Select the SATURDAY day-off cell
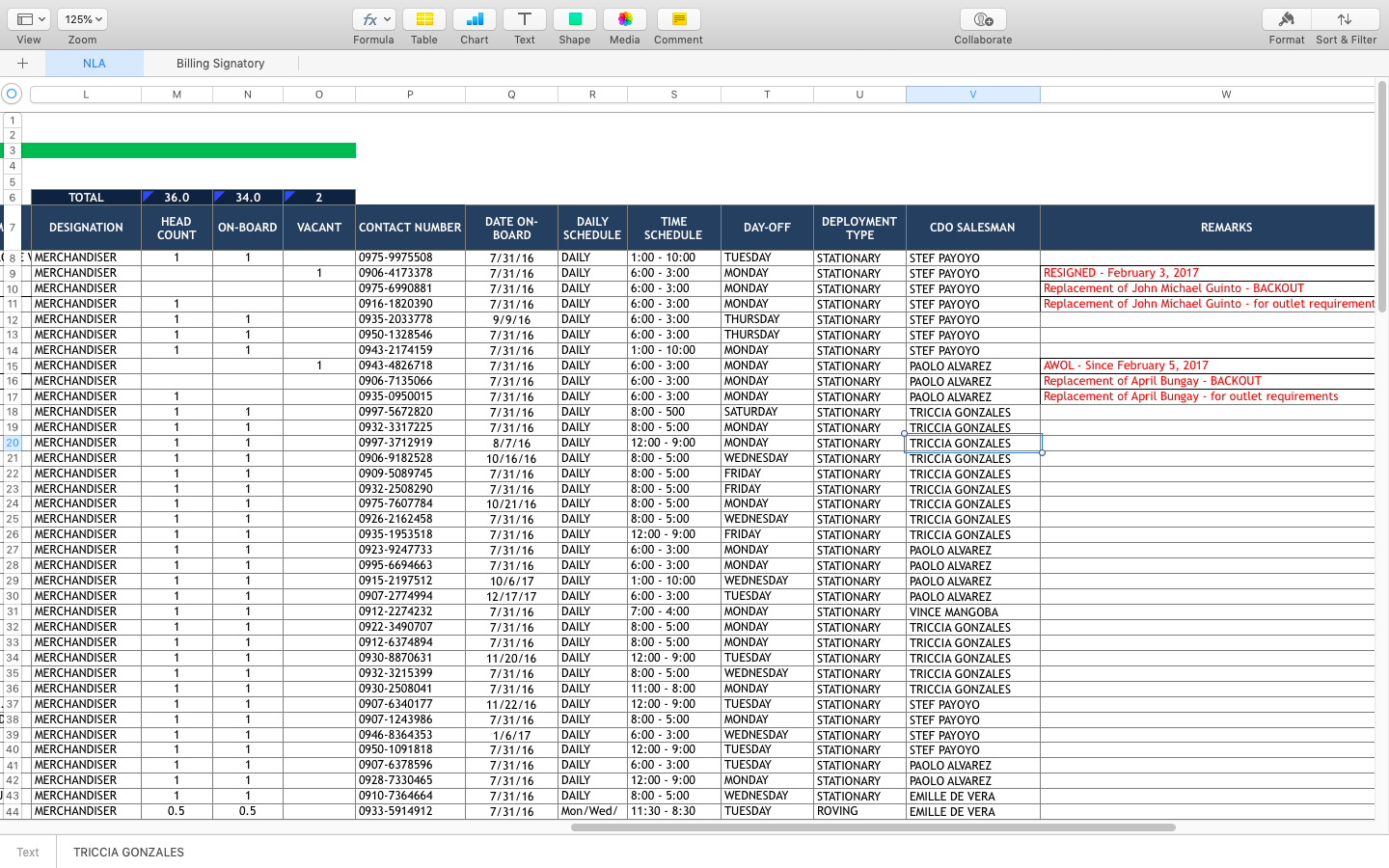 click(767, 412)
